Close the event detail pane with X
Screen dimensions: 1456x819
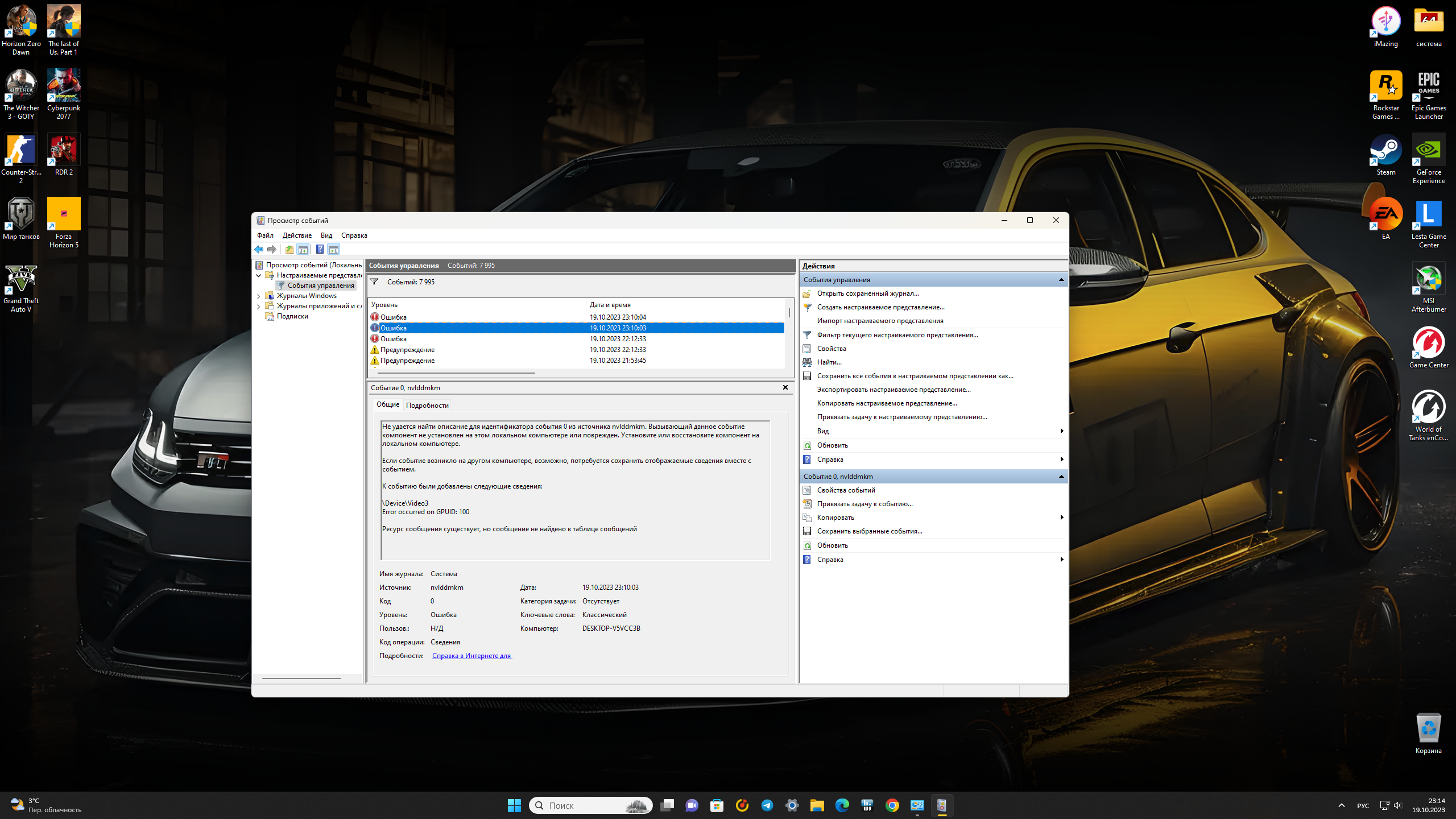pos(785,387)
